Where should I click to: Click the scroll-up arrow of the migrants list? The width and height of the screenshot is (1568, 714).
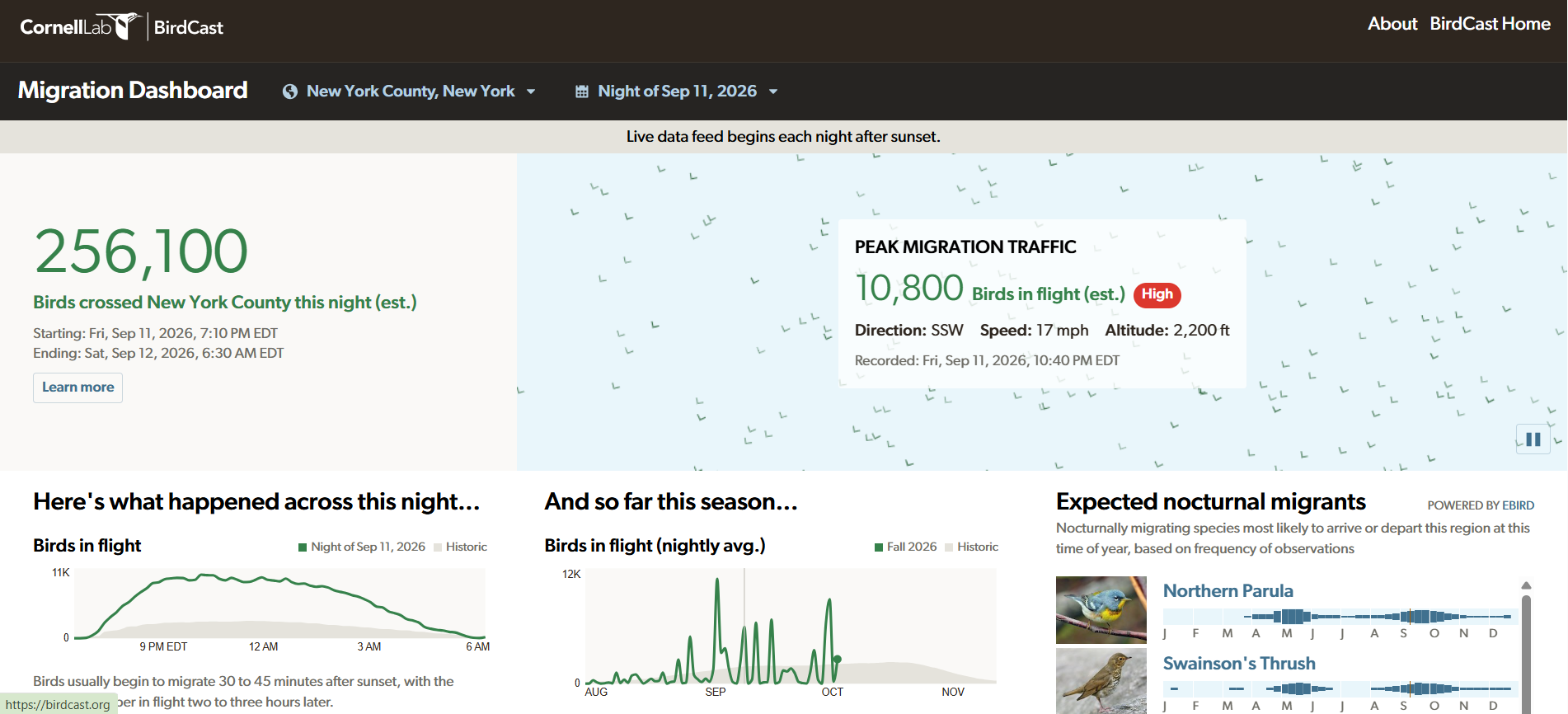point(1526,585)
